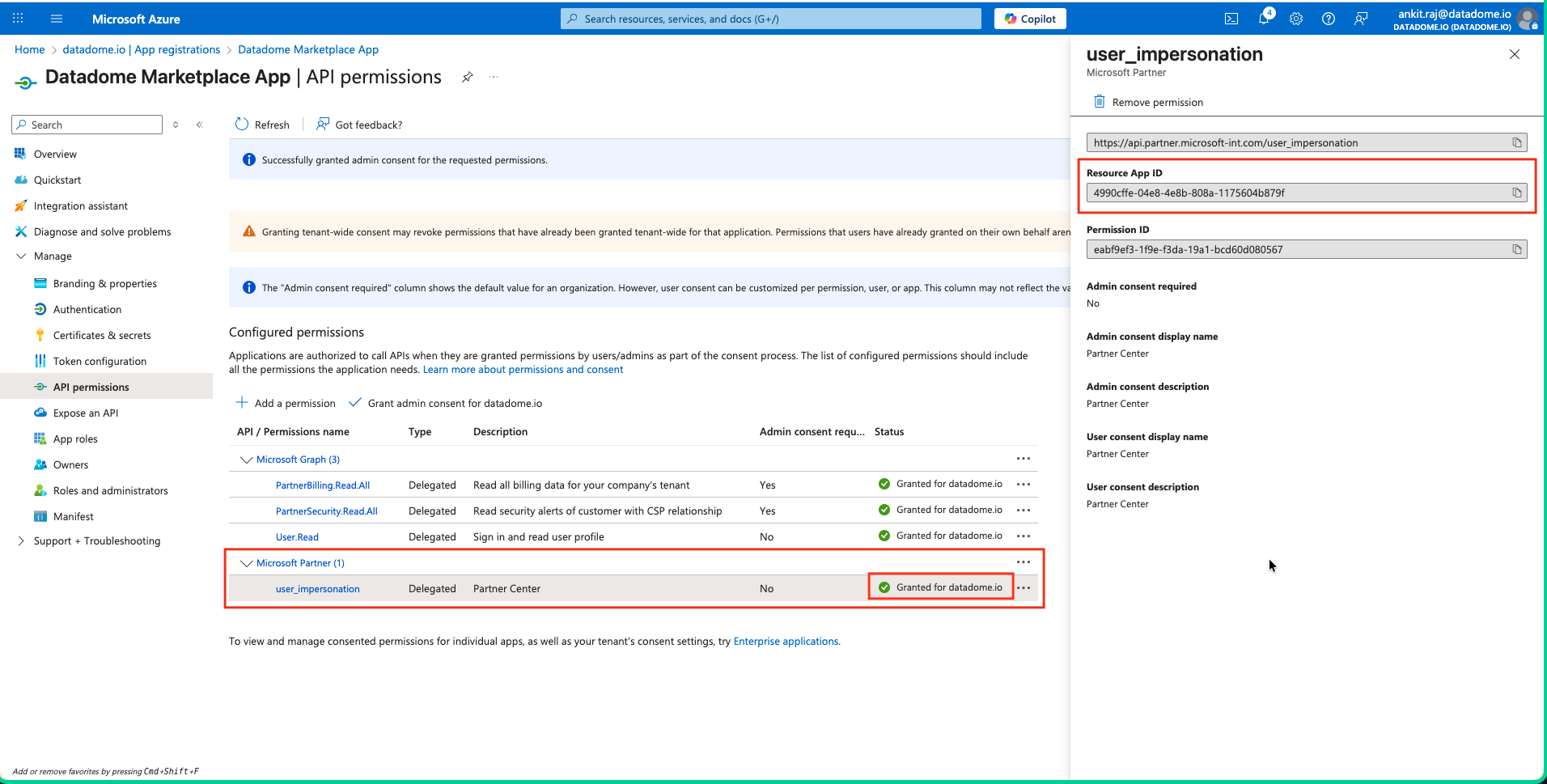
Task: Open datadome.io App registrations breadcrumb
Action: point(142,49)
